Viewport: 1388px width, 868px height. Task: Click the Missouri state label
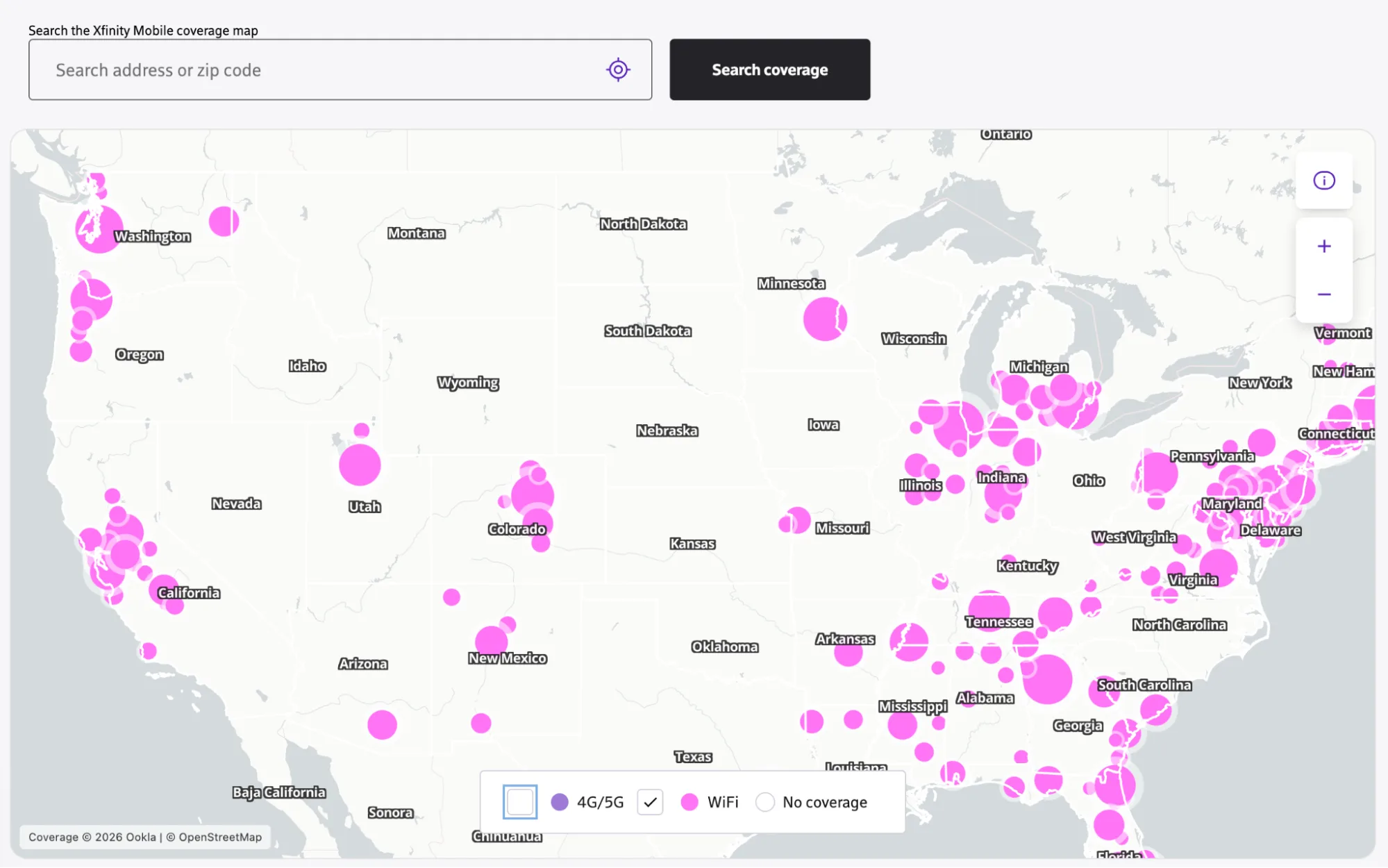click(842, 528)
